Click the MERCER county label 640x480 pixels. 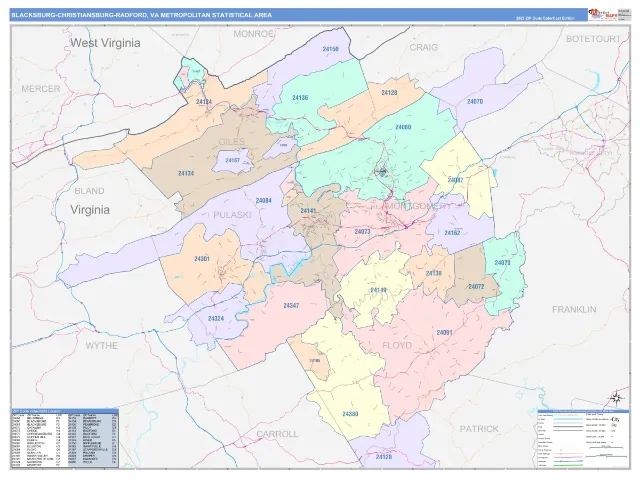click(x=41, y=89)
